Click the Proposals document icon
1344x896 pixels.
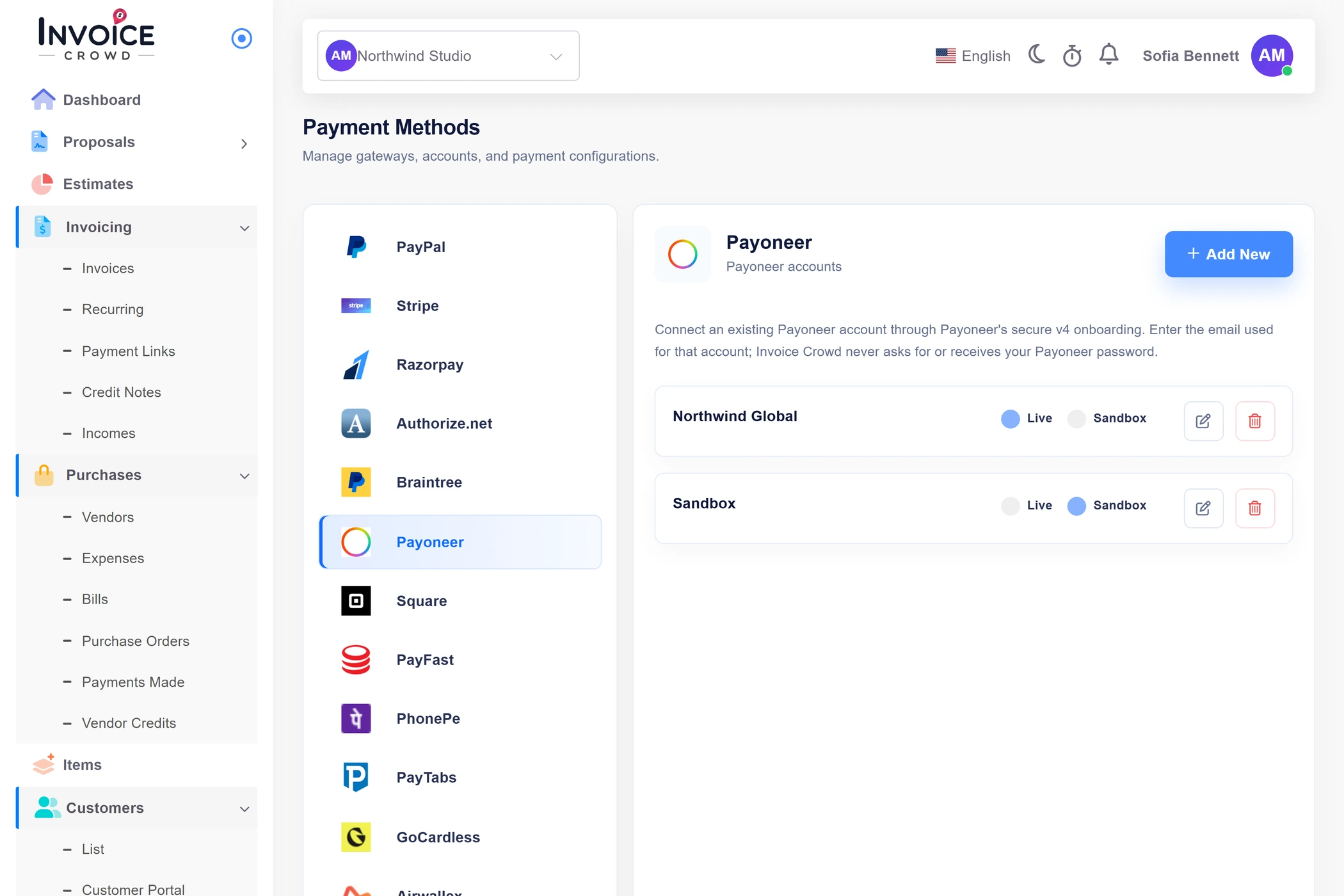(40, 141)
